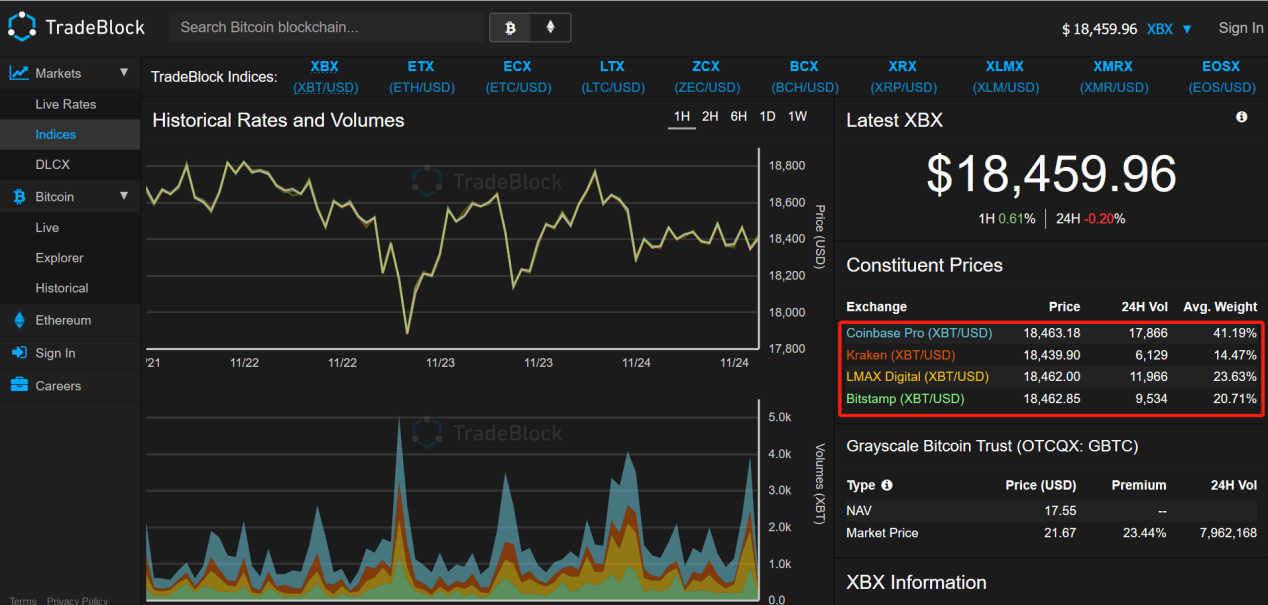Select the LTX (LTC/USD) index
1268x605 pixels.
(x=612, y=77)
